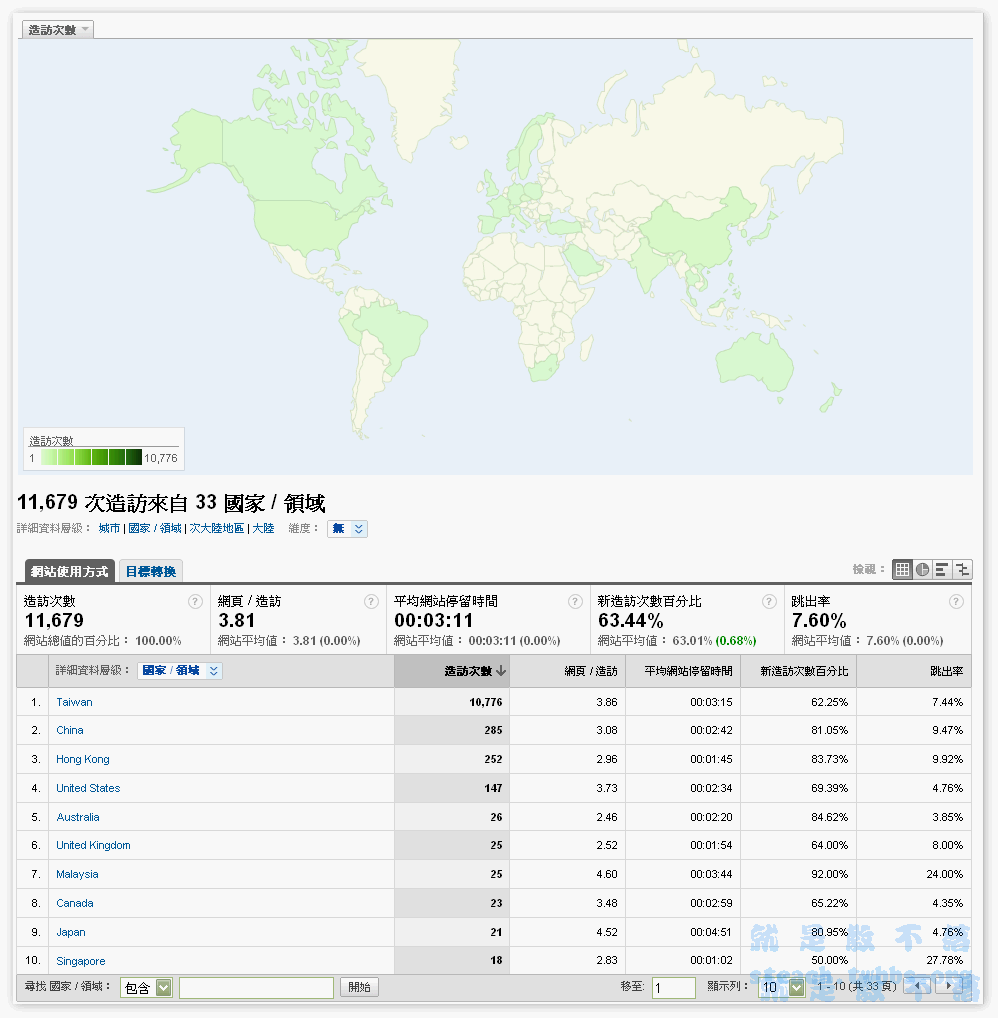
Task: Open the 造訪次數 map metric dropdown
Action: pyautogui.click(x=58, y=30)
